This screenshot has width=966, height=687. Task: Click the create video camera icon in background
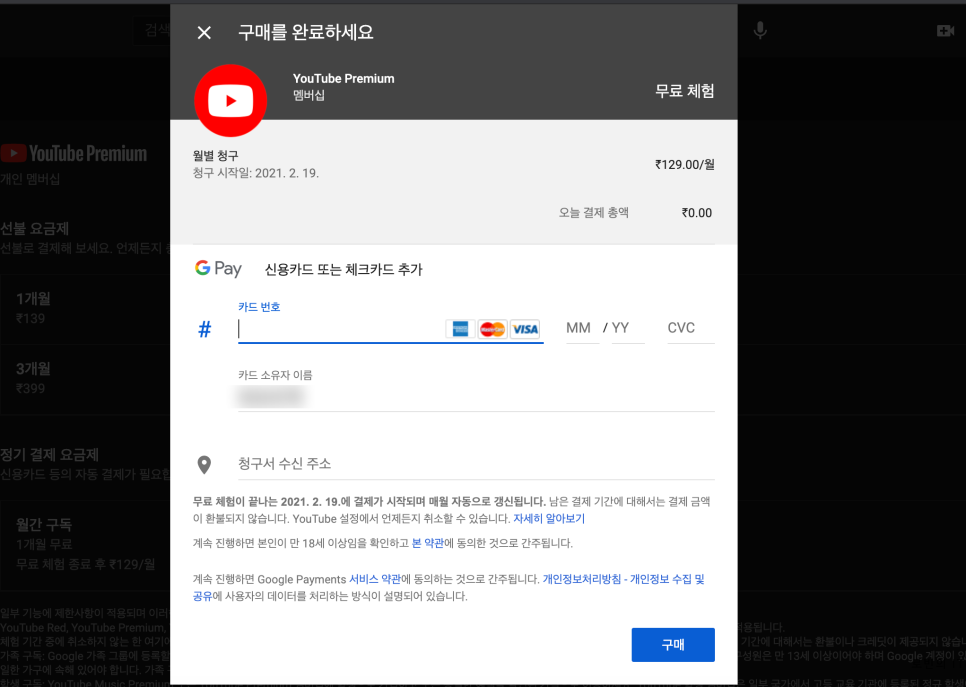pyautogui.click(x=945, y=31)
